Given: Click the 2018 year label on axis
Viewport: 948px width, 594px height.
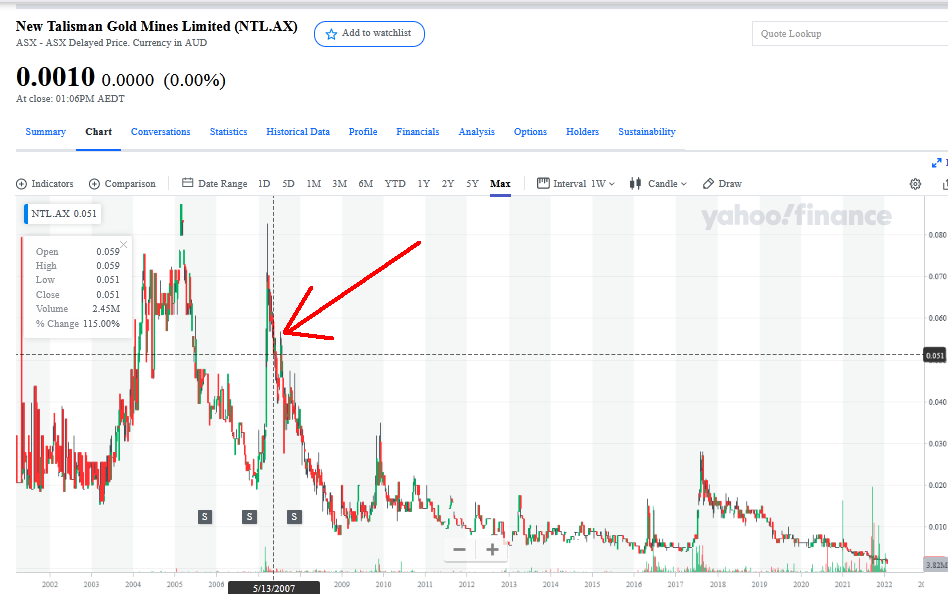Looking at the screenshot, I should 718,584.
